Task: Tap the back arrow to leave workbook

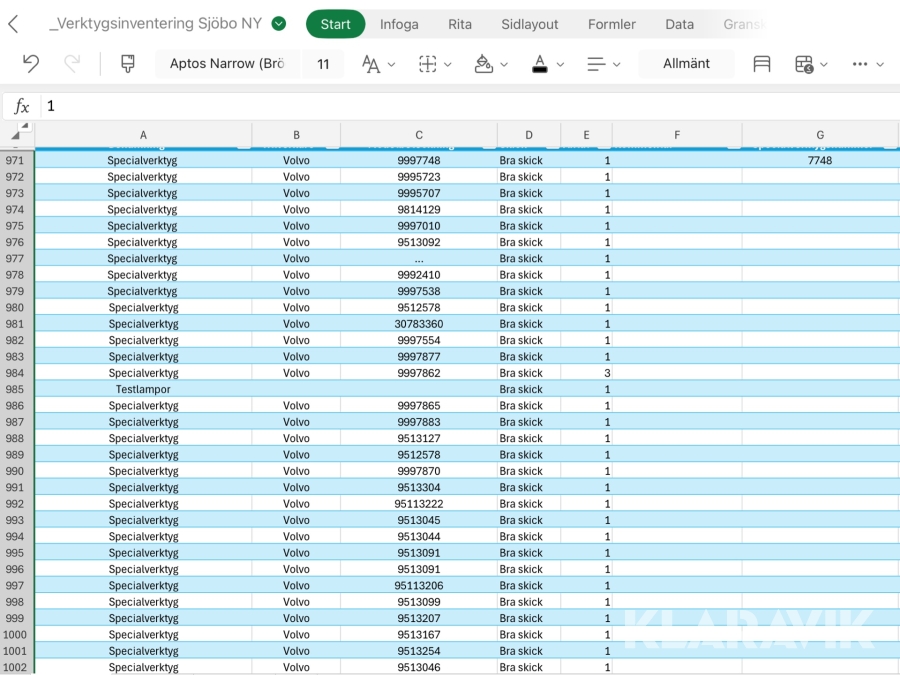Action: click(x=14, y=24)
